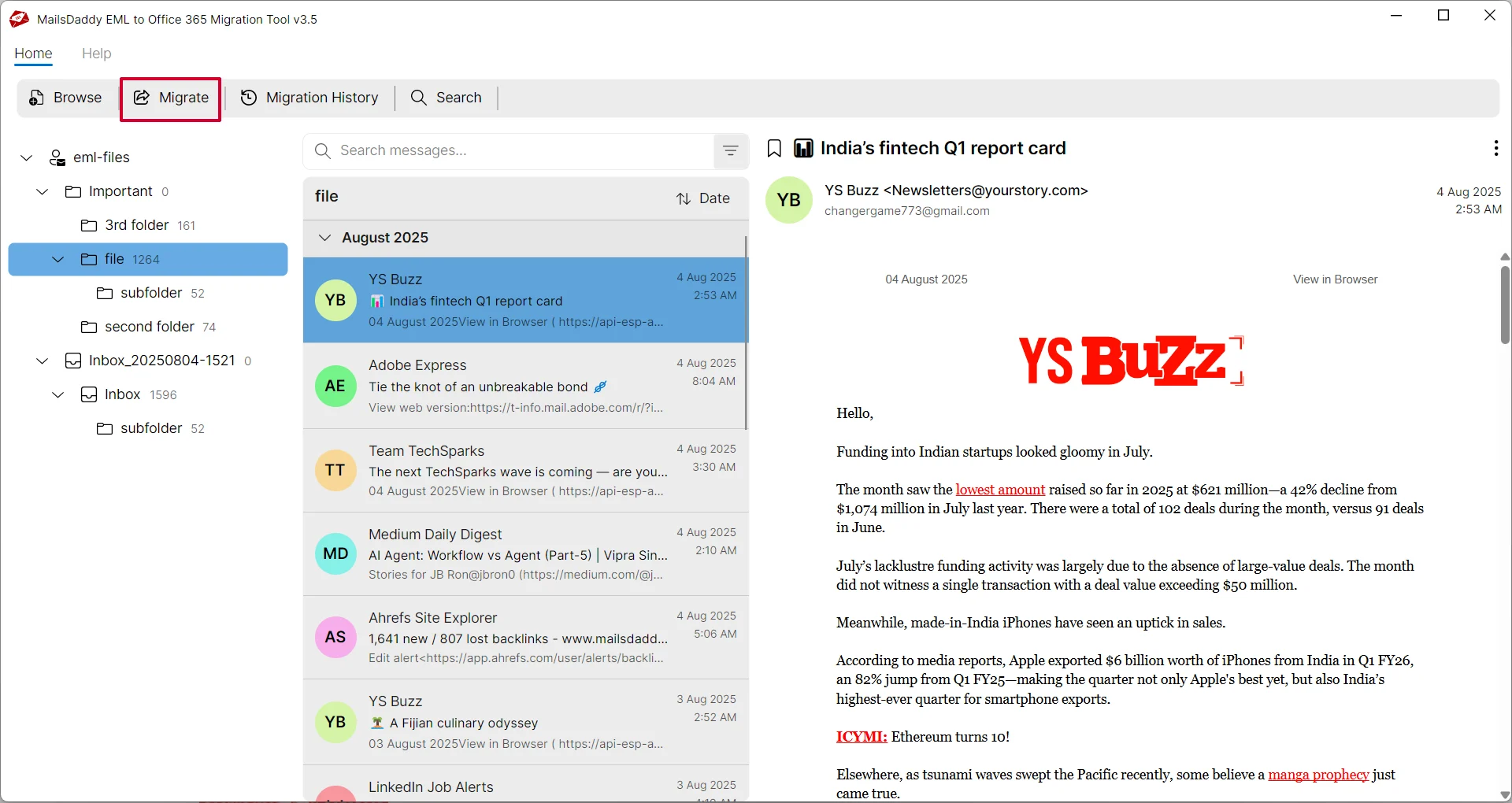The height and width of the screenshot is (803, 1512).
Task: Expand the Inbox_20250804-1521 folder
Action: (42, 361)
